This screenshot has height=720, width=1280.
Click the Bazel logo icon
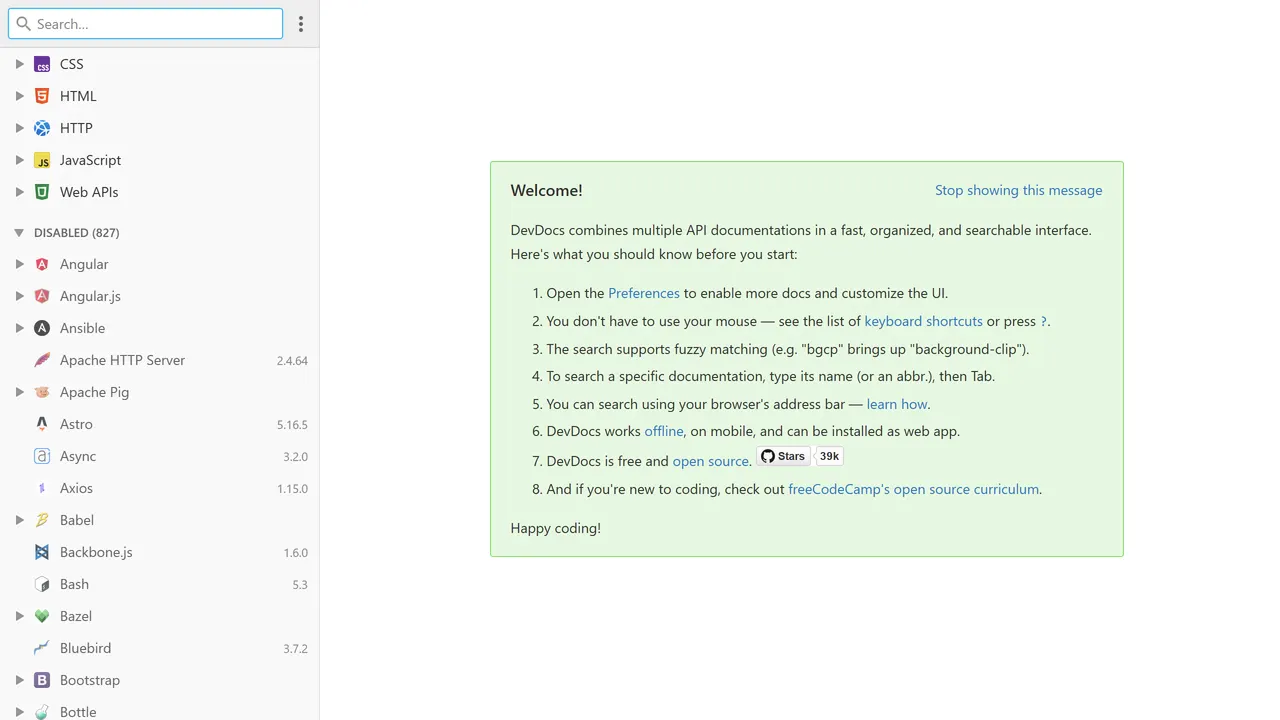(x=42, y=616)
